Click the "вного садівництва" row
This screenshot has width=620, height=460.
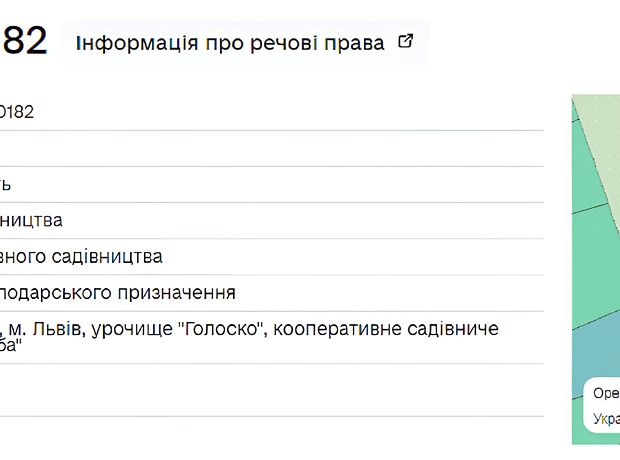(x=82, y=256)
